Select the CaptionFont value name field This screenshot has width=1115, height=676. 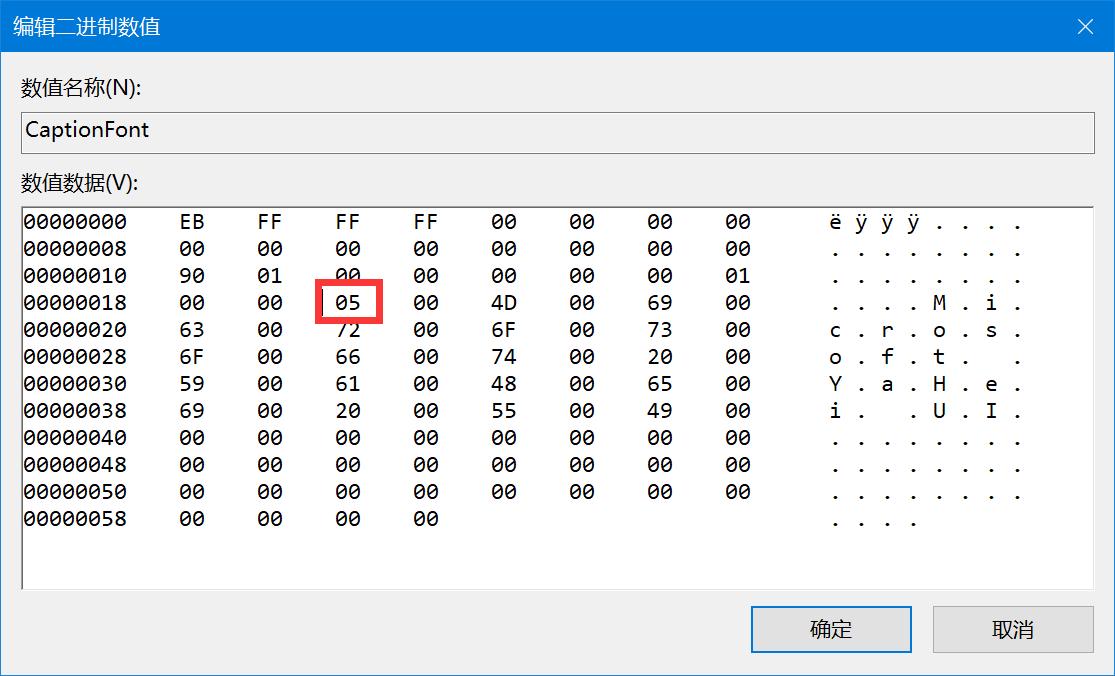pyautogui.click(x=557, y=131)
